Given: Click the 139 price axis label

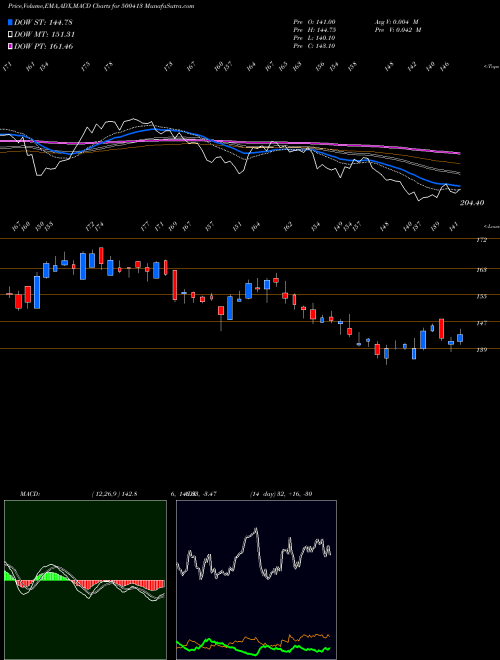Looking at the screenshot, I should [481, 350].
